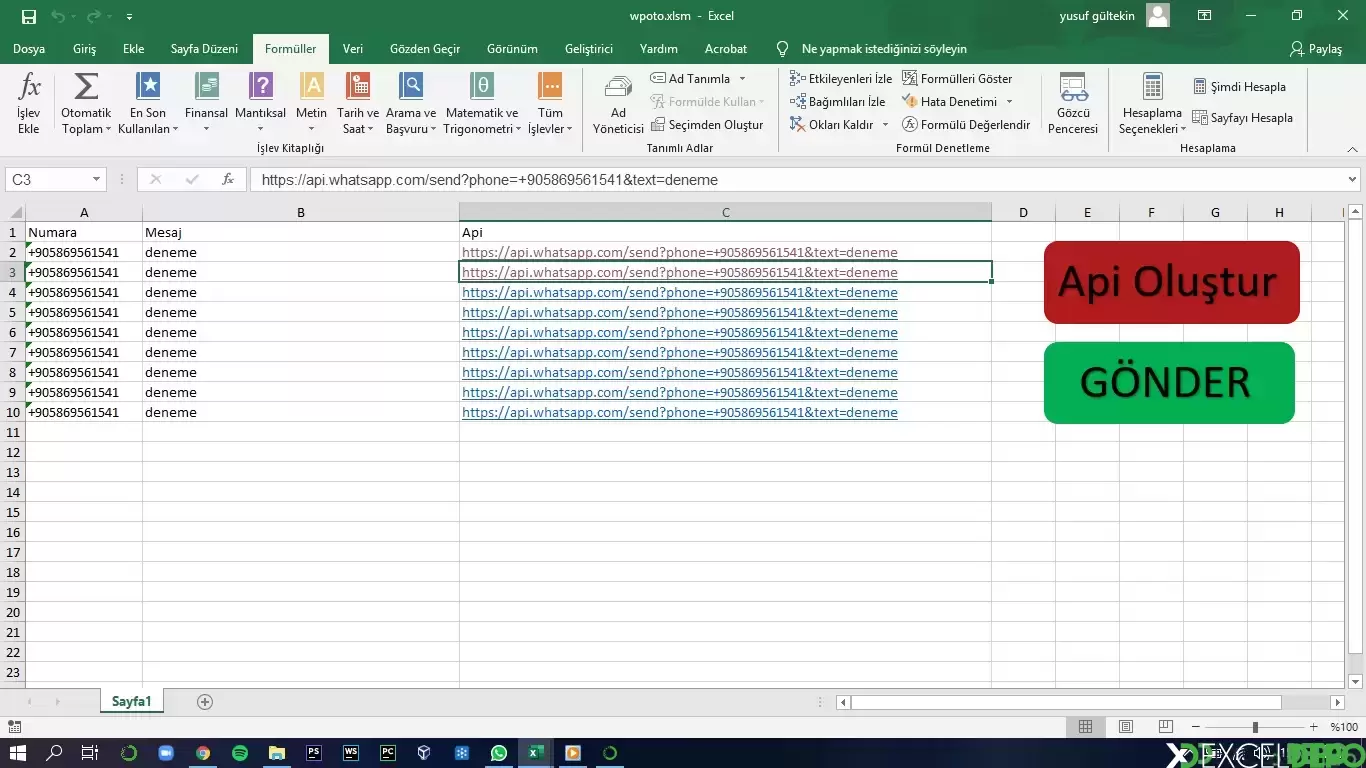The width and height of the screenshot is (1366, 768).
Task: Save the workbook with the floppy icon
Action: pyautogui.click(x=28, y=16)
